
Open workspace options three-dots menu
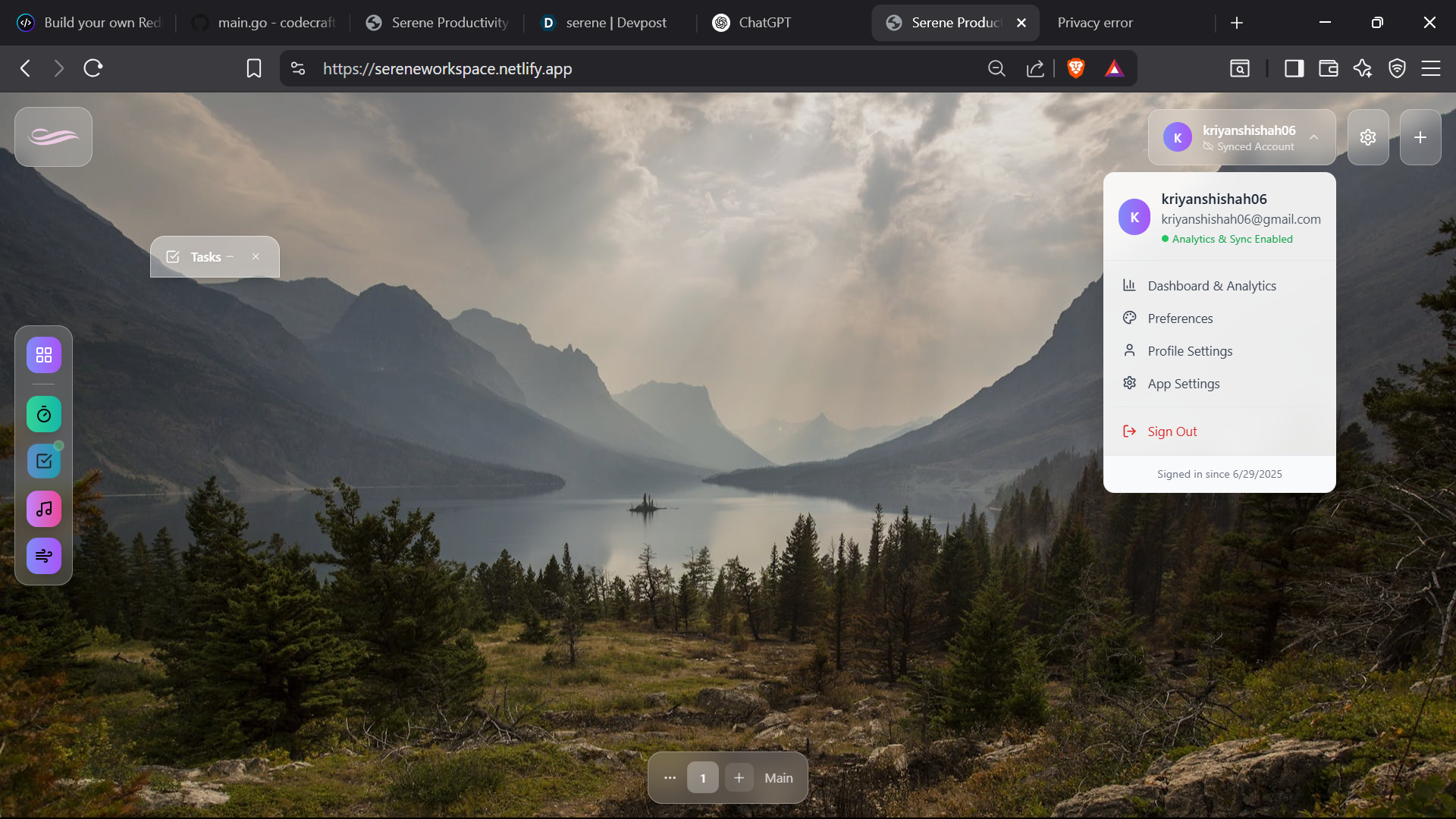point(670,778)
